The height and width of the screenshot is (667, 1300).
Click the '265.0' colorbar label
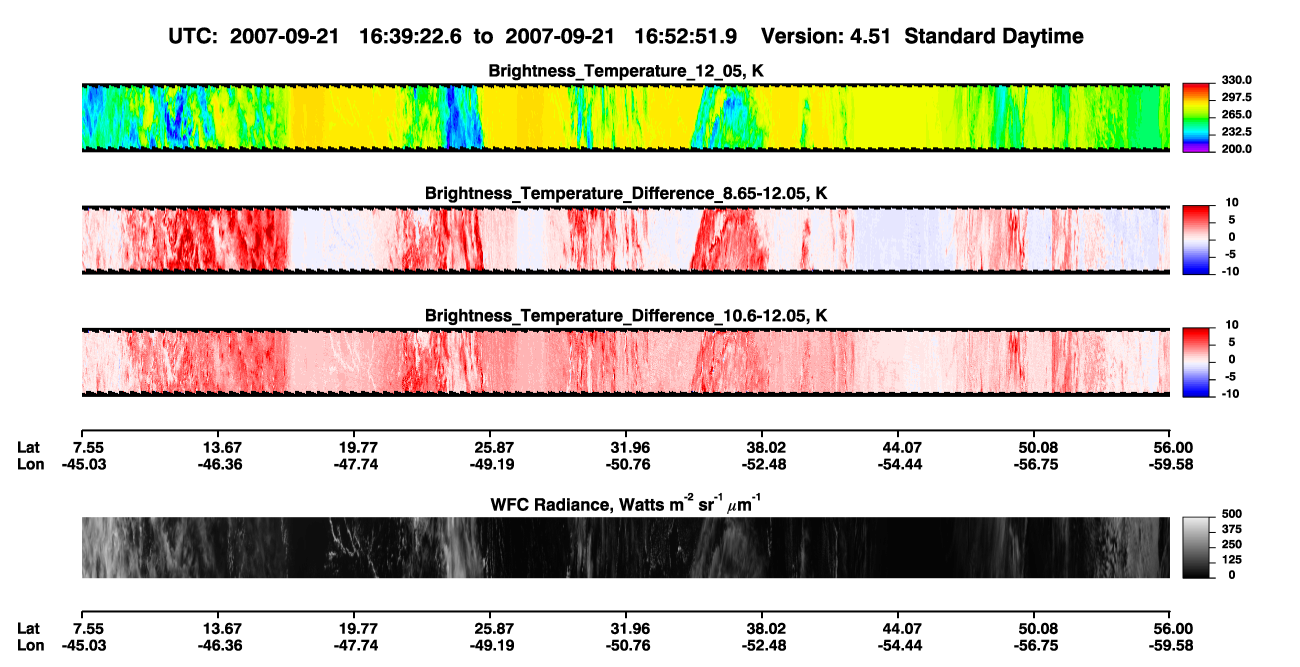pyautogui.click(x=1237, y=114)
